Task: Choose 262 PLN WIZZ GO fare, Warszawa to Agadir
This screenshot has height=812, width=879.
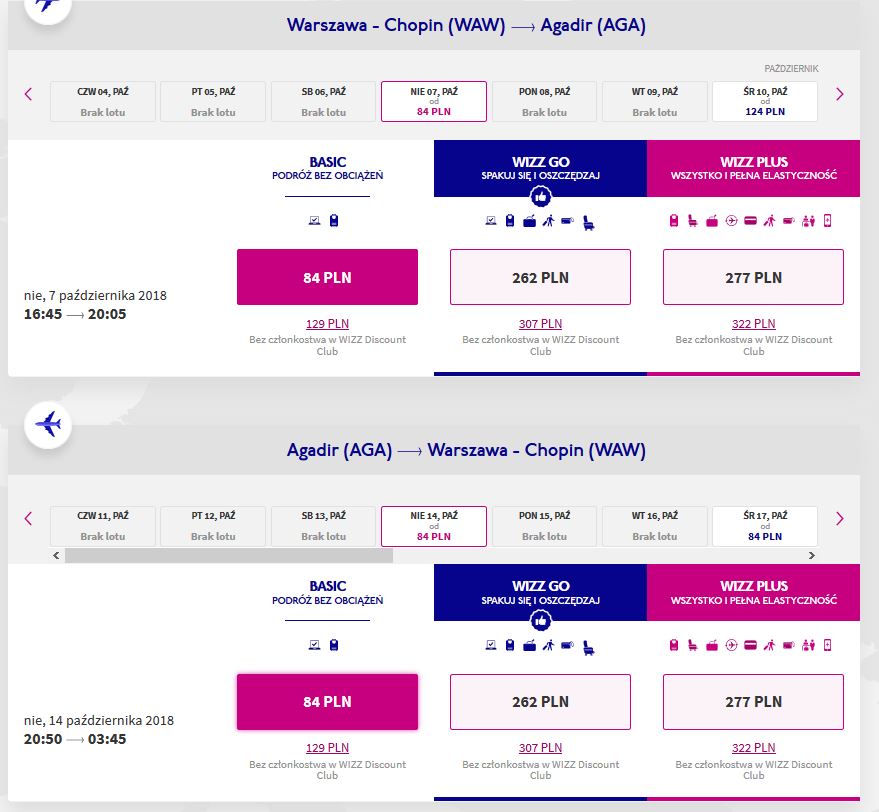Action: 540,277
